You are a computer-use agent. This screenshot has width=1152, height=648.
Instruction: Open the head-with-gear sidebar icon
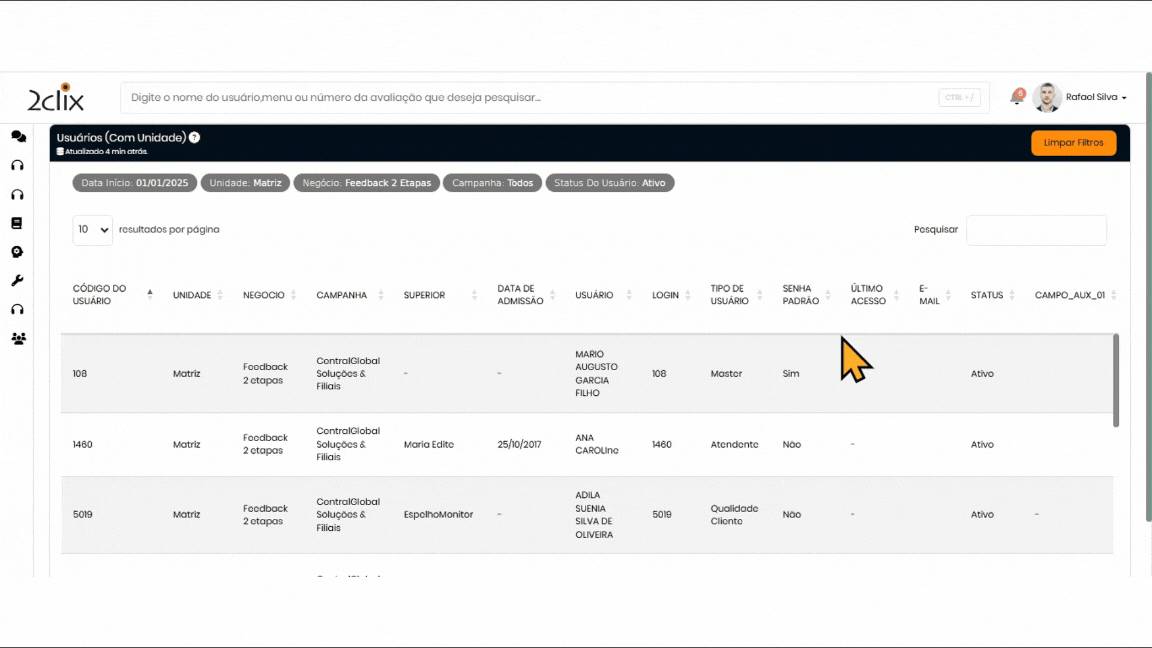17,252
